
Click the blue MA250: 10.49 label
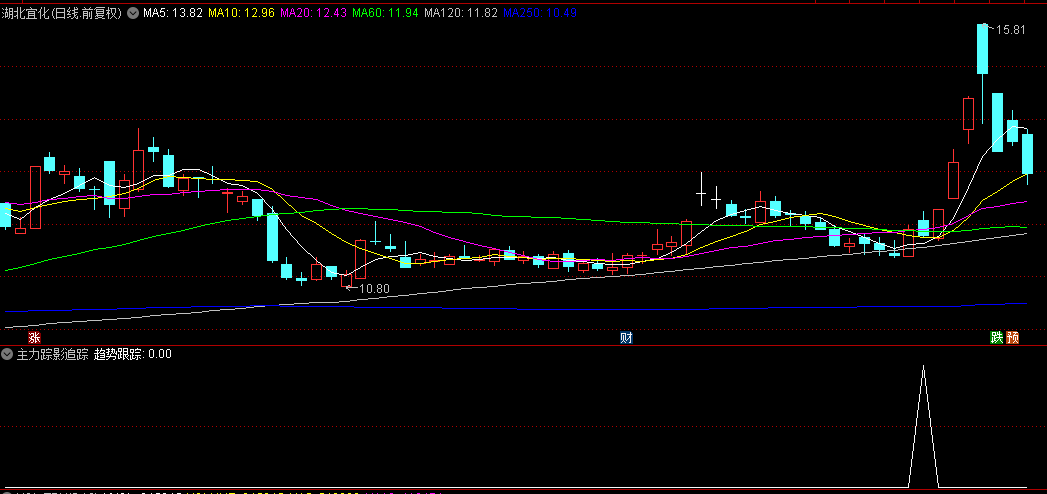coord(540,13)
